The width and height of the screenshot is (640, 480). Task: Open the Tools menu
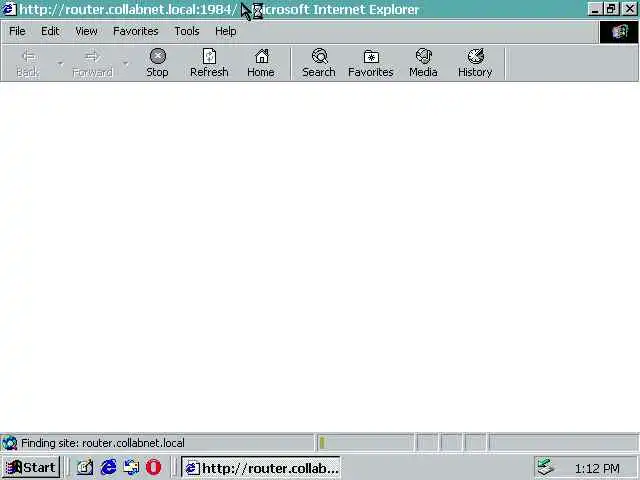click(187, 31)
